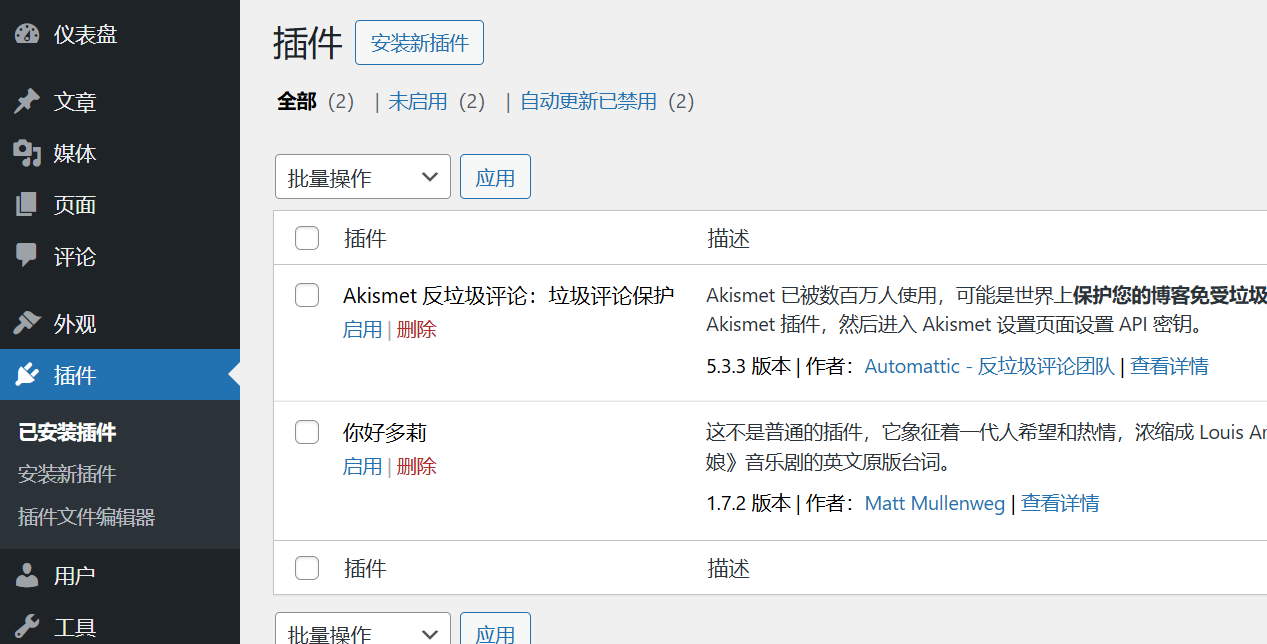1267x644 pixels.
Task: 启用 the Akismet plugin via its link
Action: (x=362, y=328)
